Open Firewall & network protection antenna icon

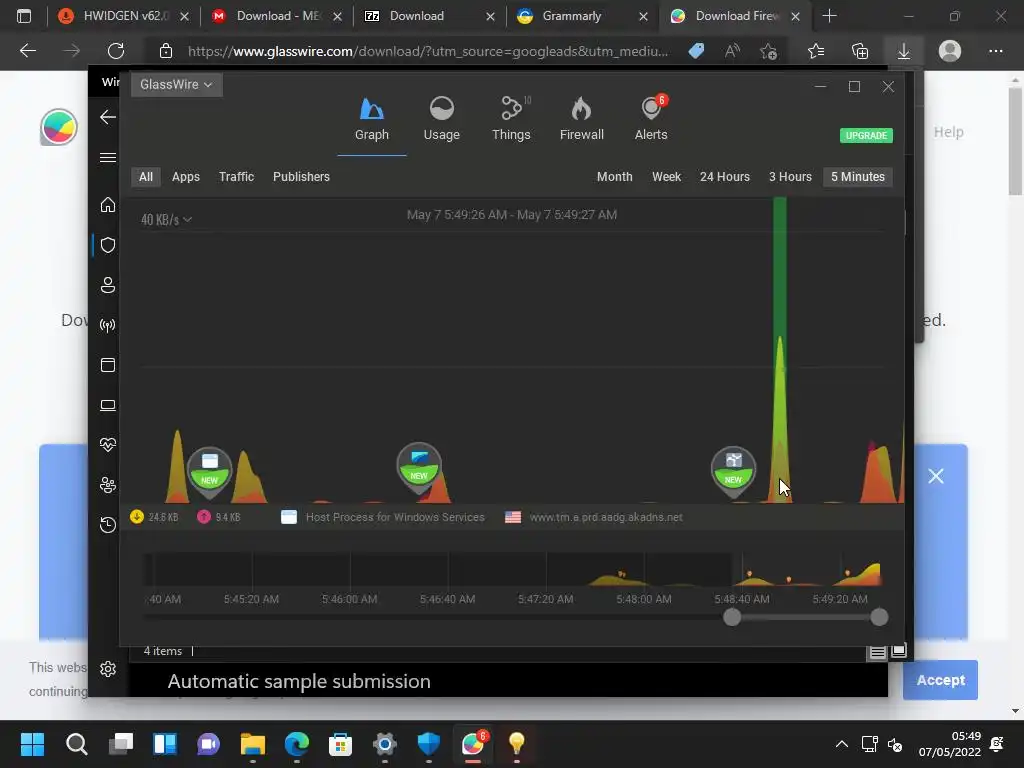point(108,325)
